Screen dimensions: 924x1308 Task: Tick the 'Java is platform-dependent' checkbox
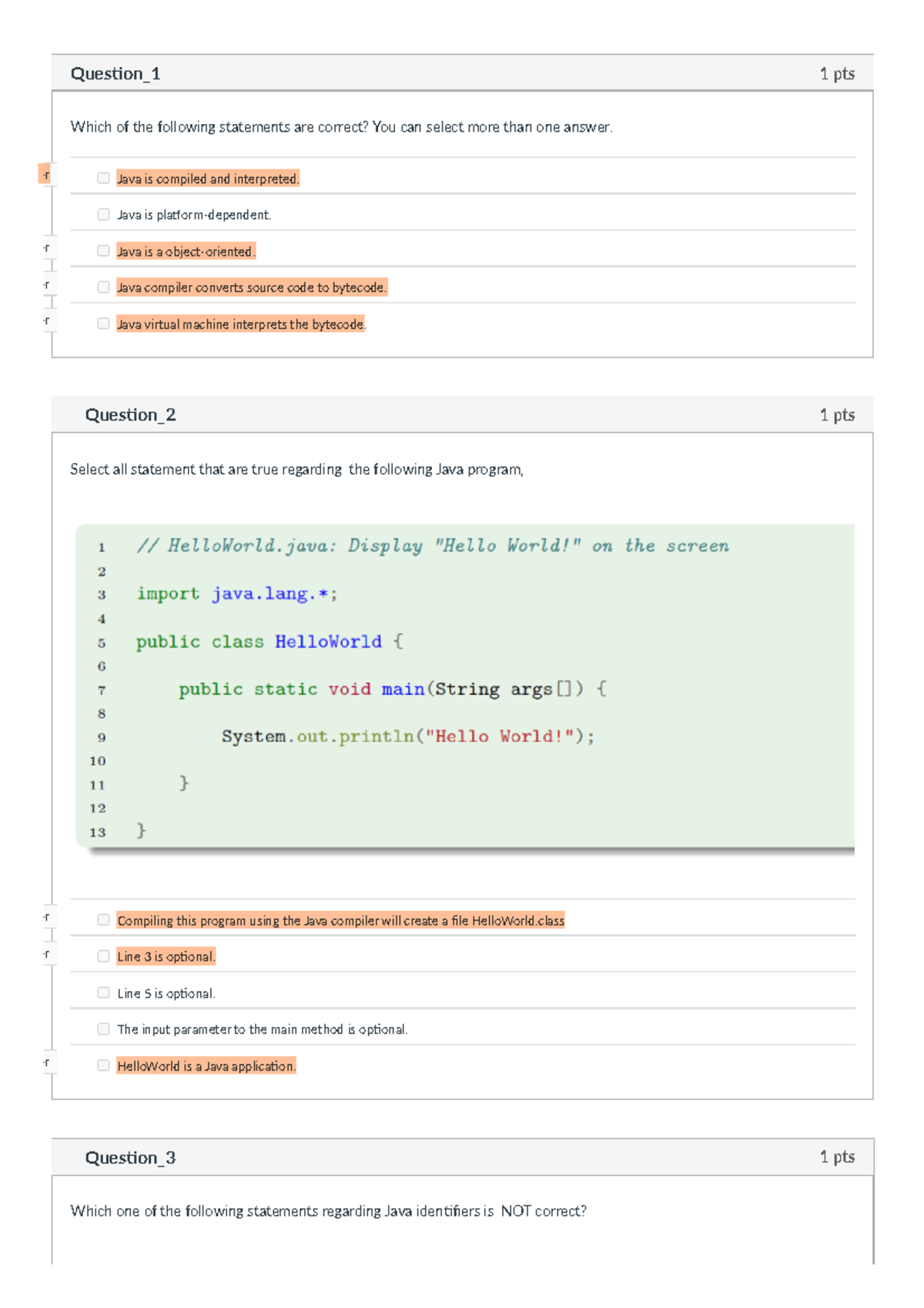tap(103, 214)
